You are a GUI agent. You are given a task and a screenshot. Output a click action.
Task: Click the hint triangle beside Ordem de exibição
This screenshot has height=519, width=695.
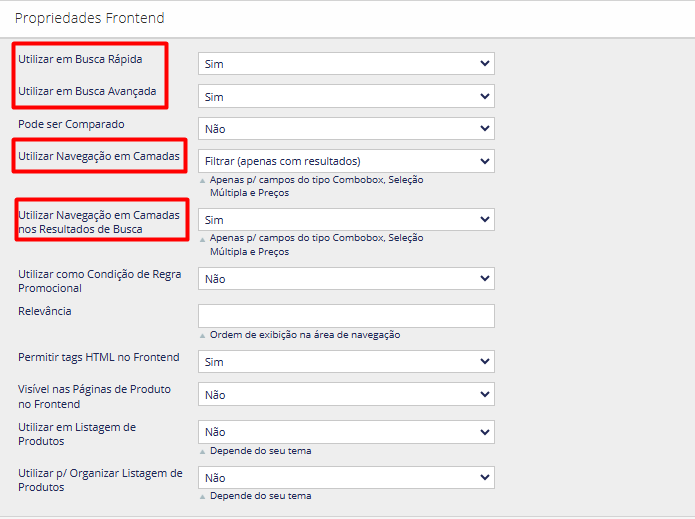click(203, 336)
